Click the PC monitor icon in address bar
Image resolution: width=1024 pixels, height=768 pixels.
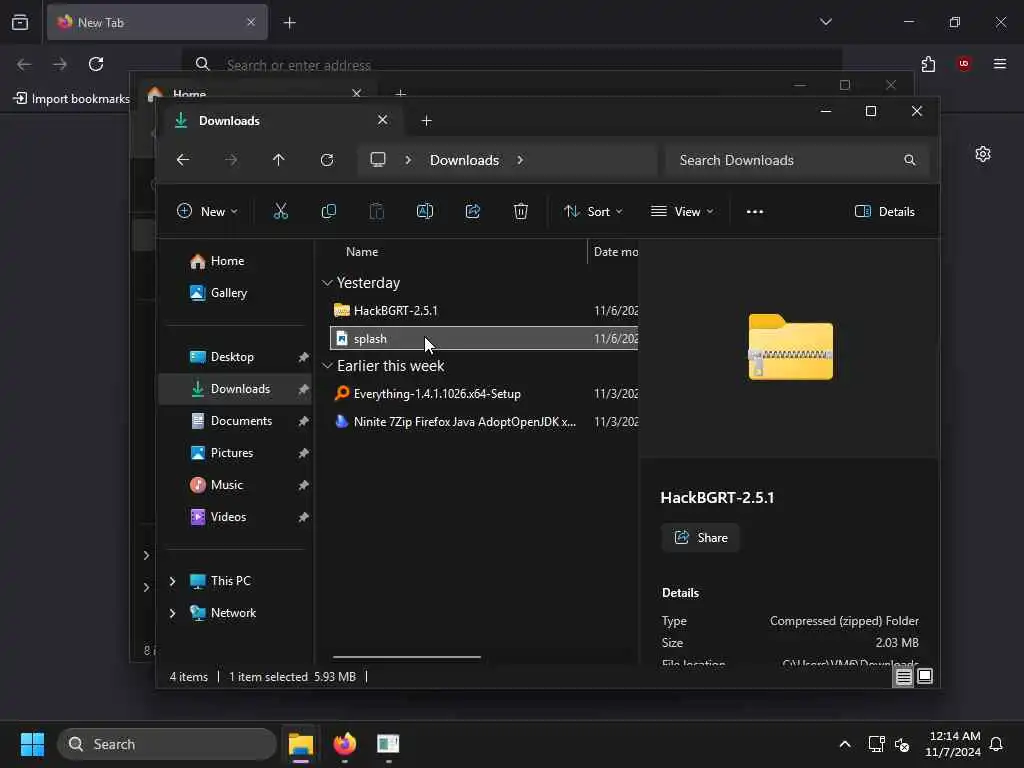click(x=378, y=160)
